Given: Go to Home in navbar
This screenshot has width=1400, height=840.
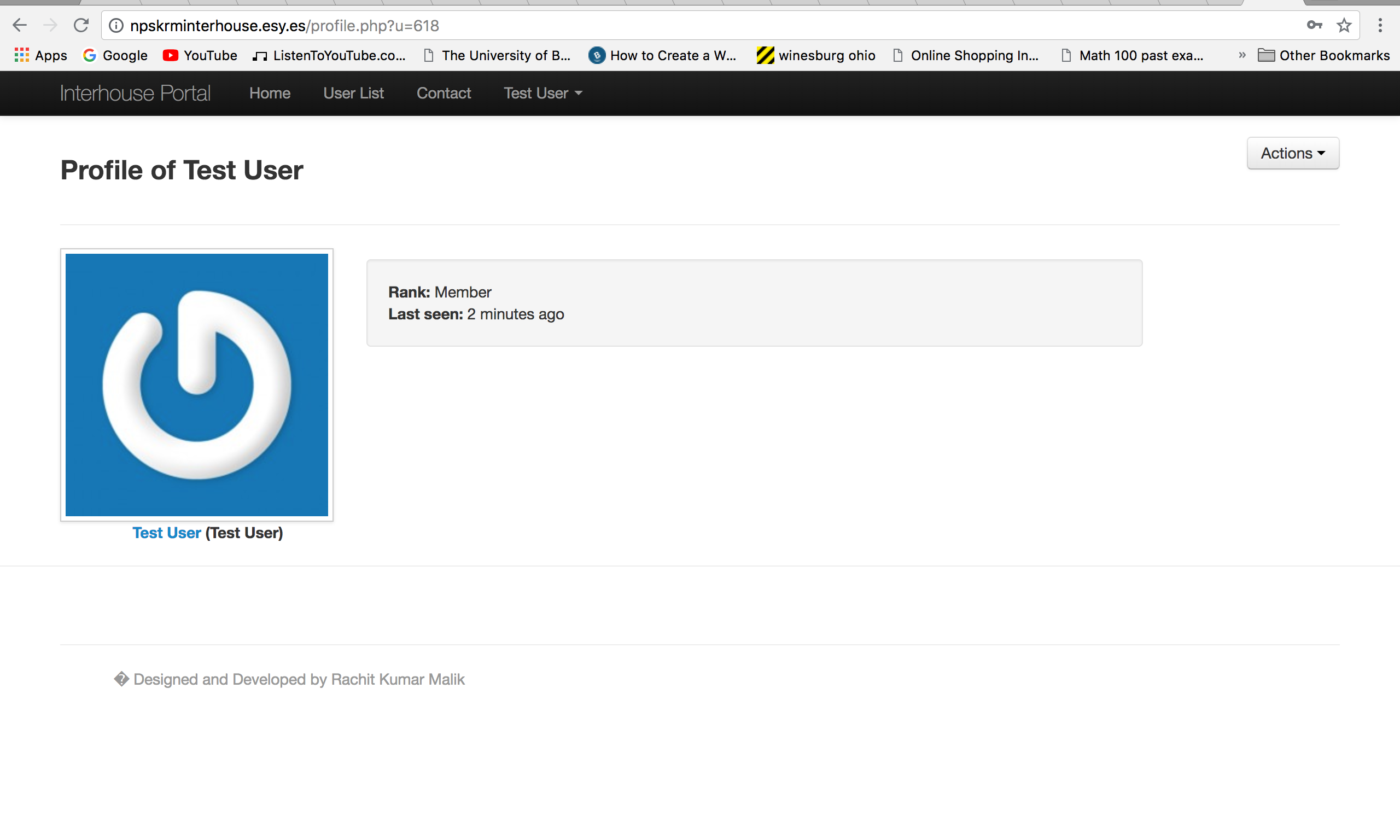Looking at the screenshot, I should [x=270, y=94].
